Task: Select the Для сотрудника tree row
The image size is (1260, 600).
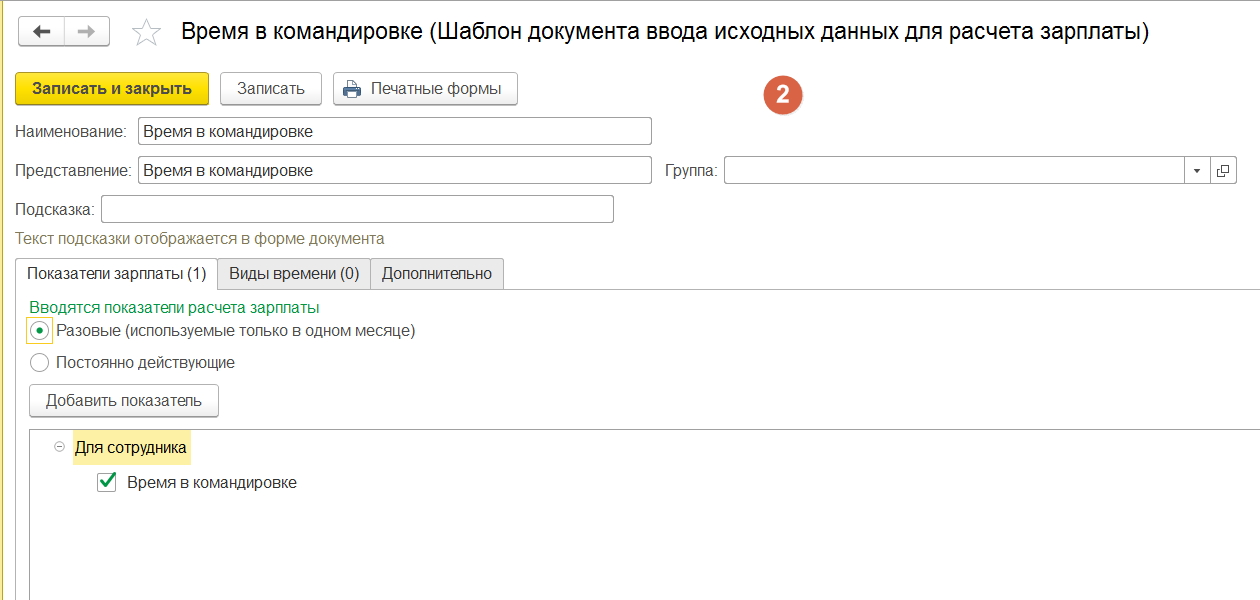Action: (x=131, y=448)
